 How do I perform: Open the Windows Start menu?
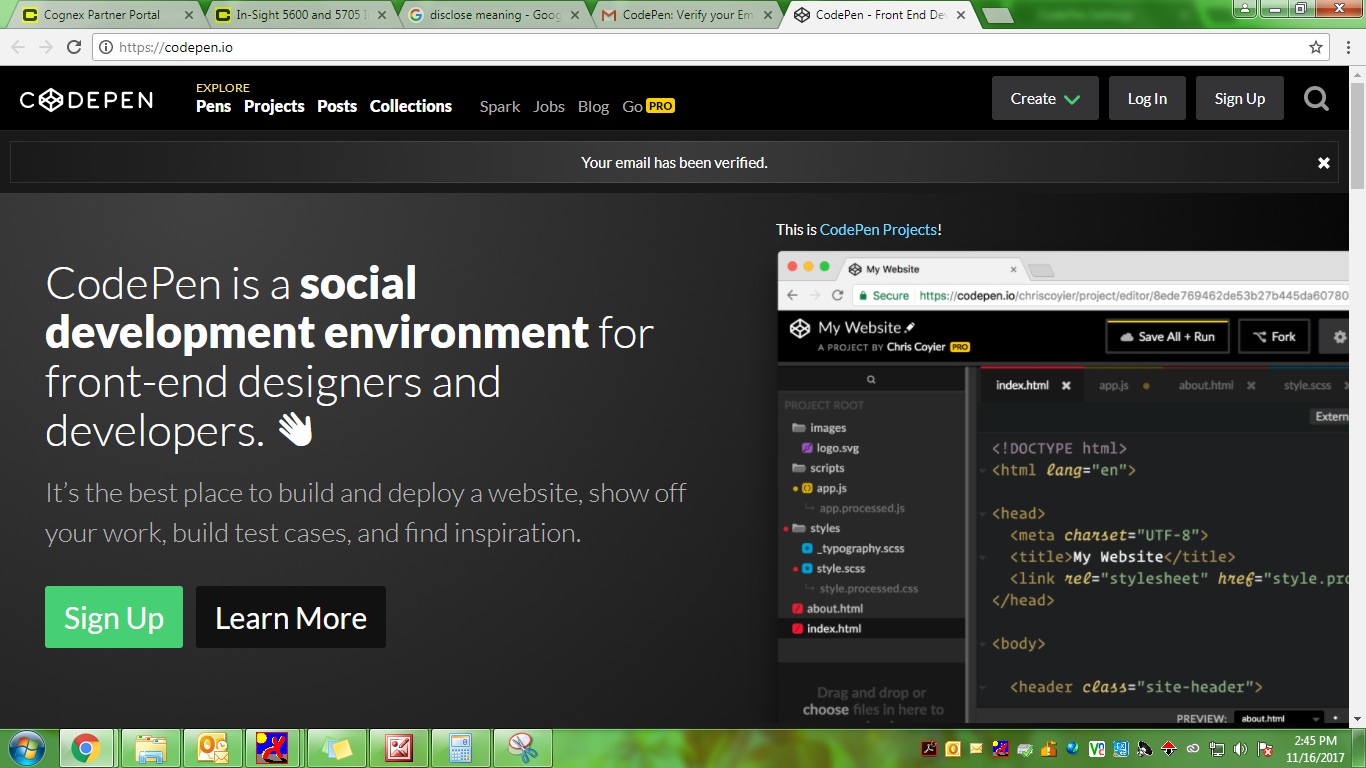[26, 748]
